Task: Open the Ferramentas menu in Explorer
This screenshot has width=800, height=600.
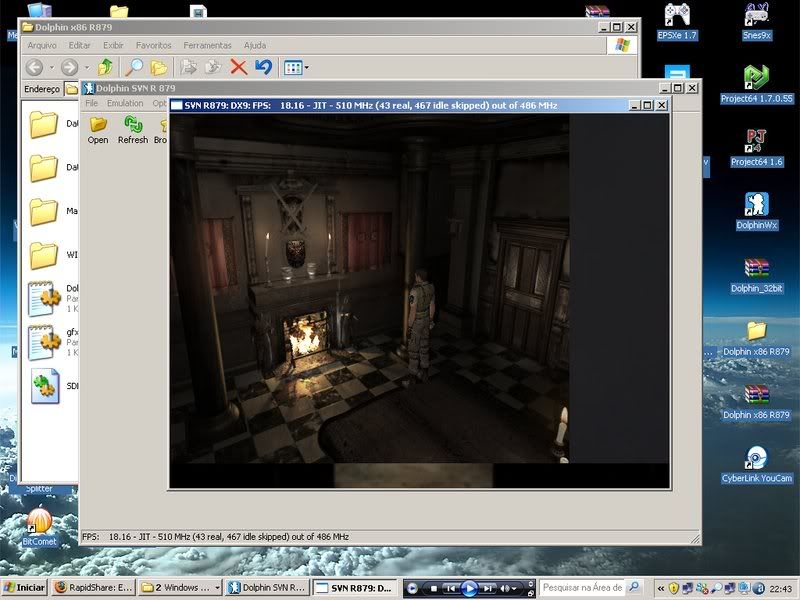Action: tap(207, 45)
